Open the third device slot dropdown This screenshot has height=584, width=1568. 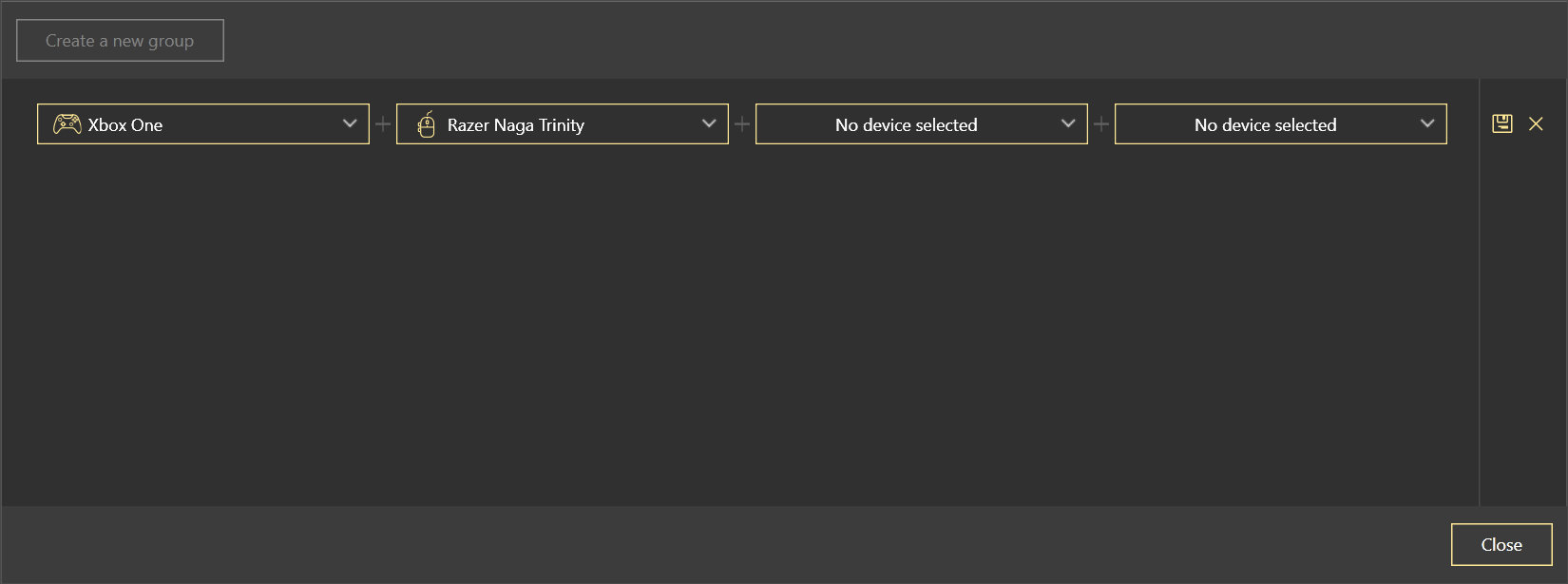(922, 124)
